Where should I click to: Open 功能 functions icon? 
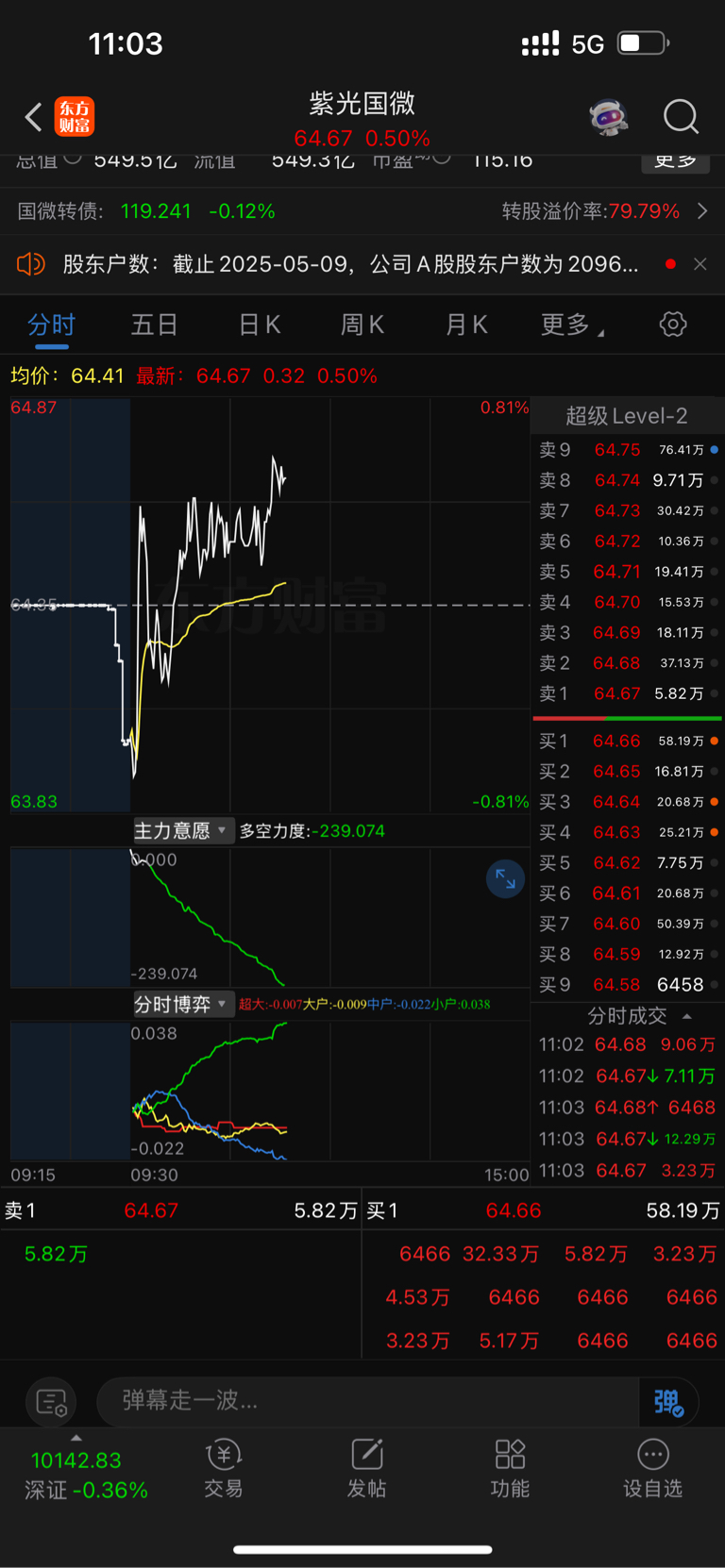pyautogui.click(x=510, y=1468)
